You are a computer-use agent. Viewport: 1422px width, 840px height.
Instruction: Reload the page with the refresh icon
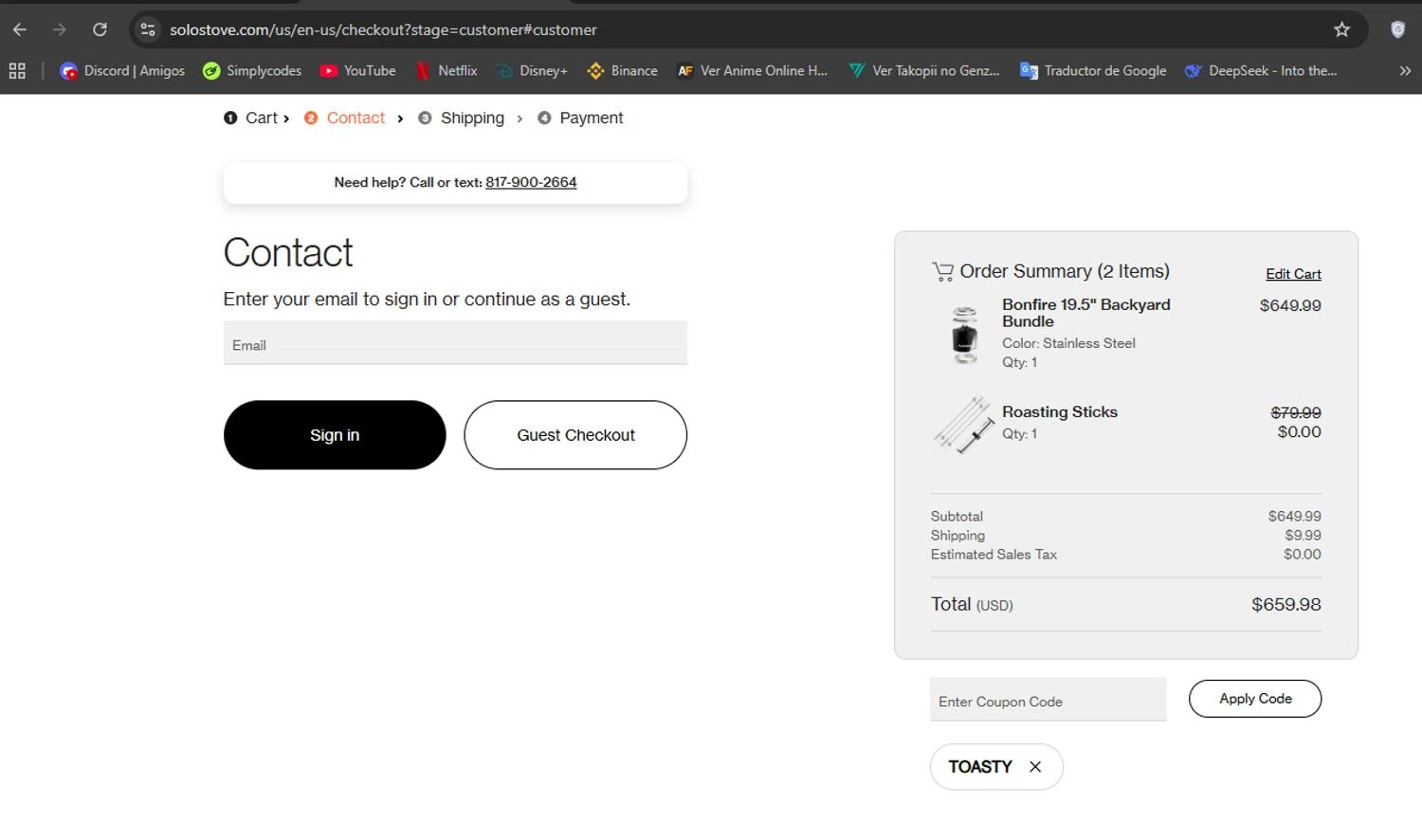coord(100,29)
